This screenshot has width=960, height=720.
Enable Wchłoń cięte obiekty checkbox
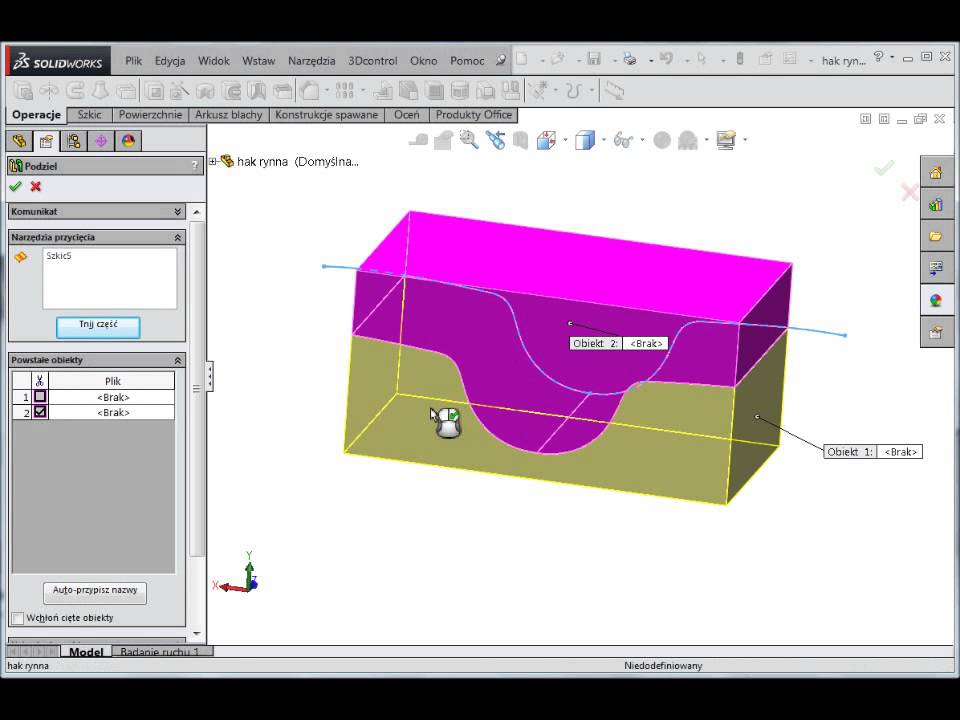tap(18, 618)
